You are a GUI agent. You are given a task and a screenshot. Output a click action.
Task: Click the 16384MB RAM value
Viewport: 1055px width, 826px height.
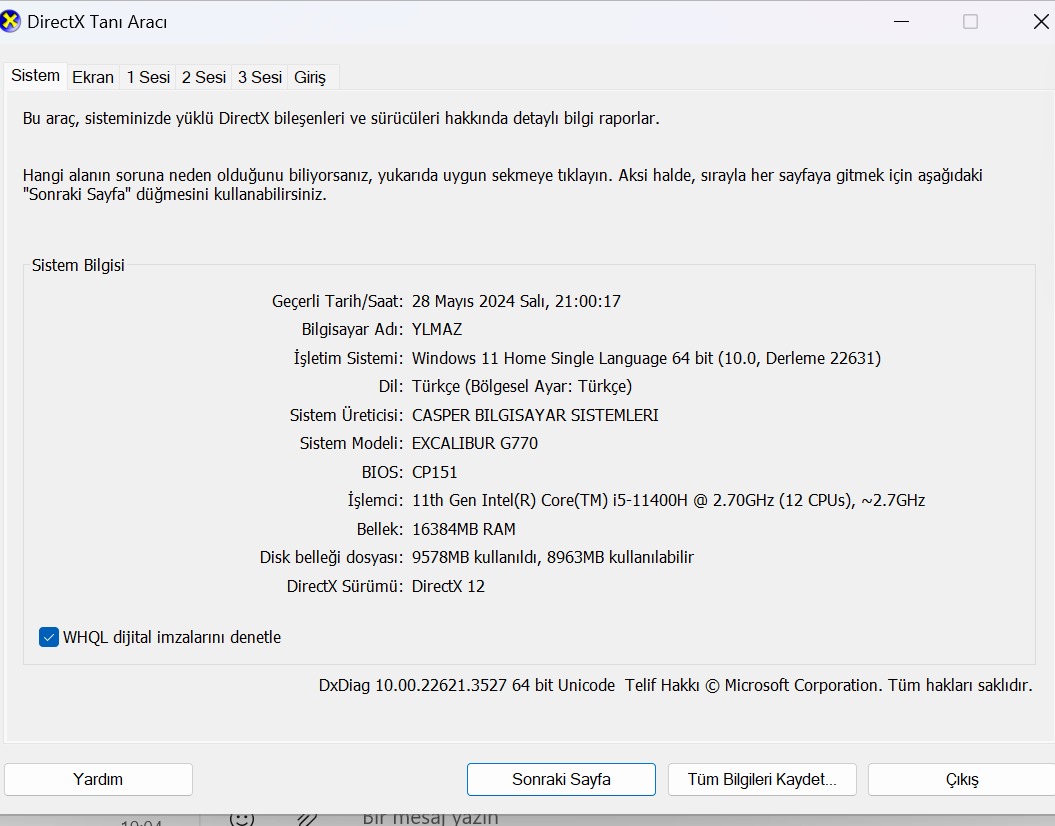[x=464, y=529]
